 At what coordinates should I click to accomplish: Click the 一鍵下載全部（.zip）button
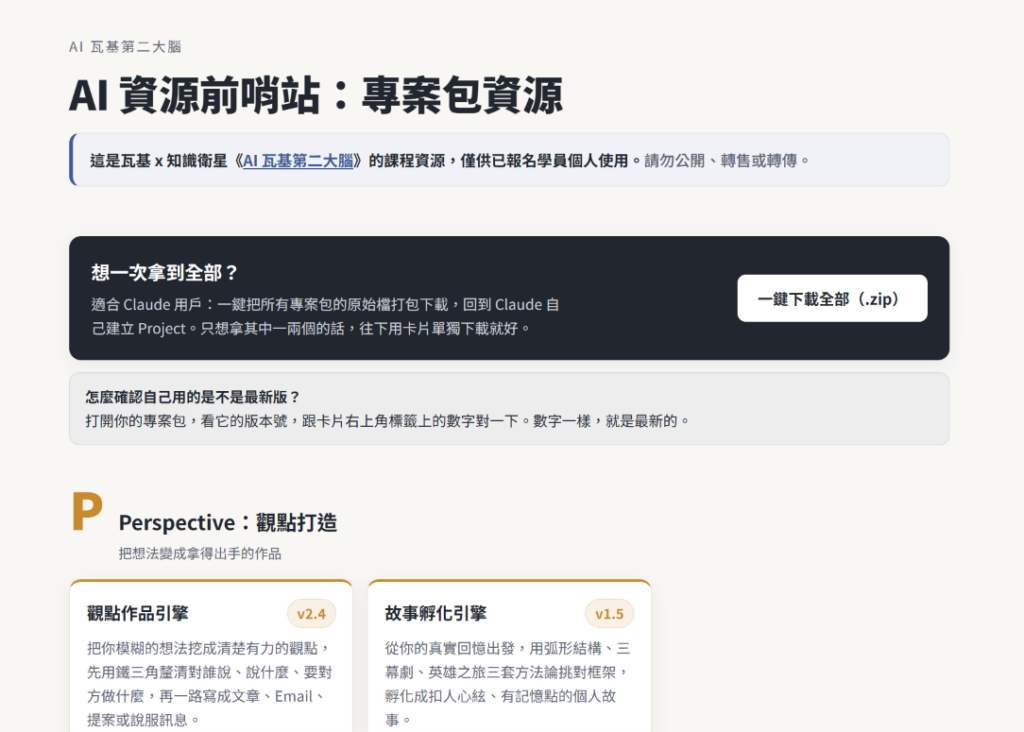pyautogui.click(x=832, y=298)
